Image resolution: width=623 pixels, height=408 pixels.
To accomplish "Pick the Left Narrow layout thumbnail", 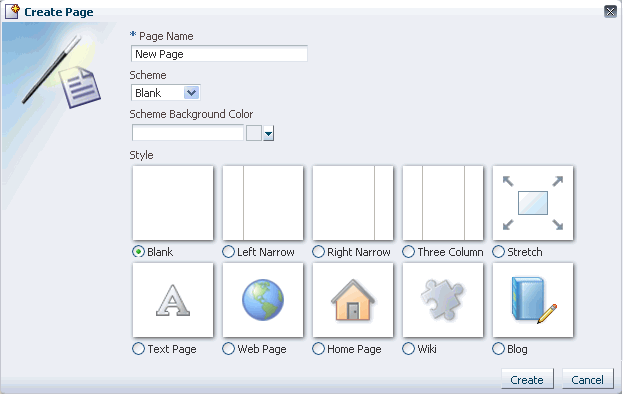I will pyautogui.click(x=262, y=203).
